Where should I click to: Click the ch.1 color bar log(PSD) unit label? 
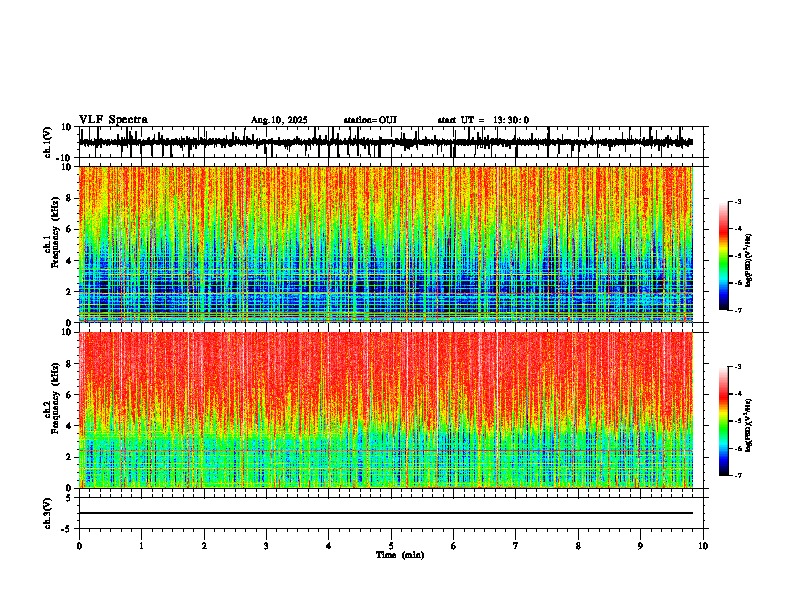pos(749,260)
